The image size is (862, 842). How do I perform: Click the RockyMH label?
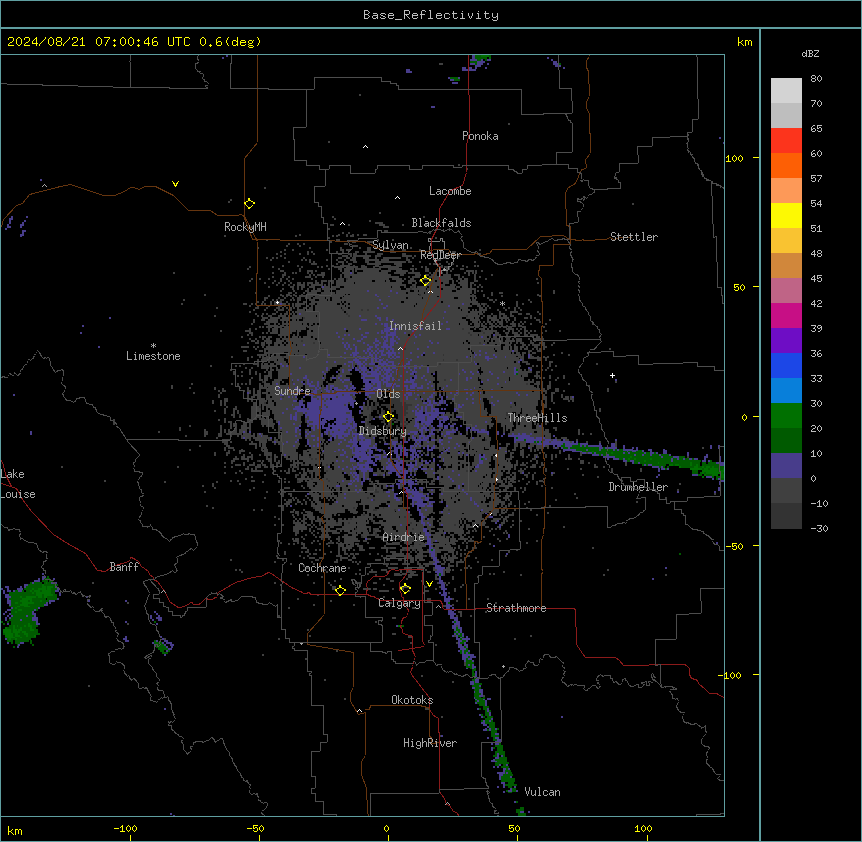[x=245, y=226]
